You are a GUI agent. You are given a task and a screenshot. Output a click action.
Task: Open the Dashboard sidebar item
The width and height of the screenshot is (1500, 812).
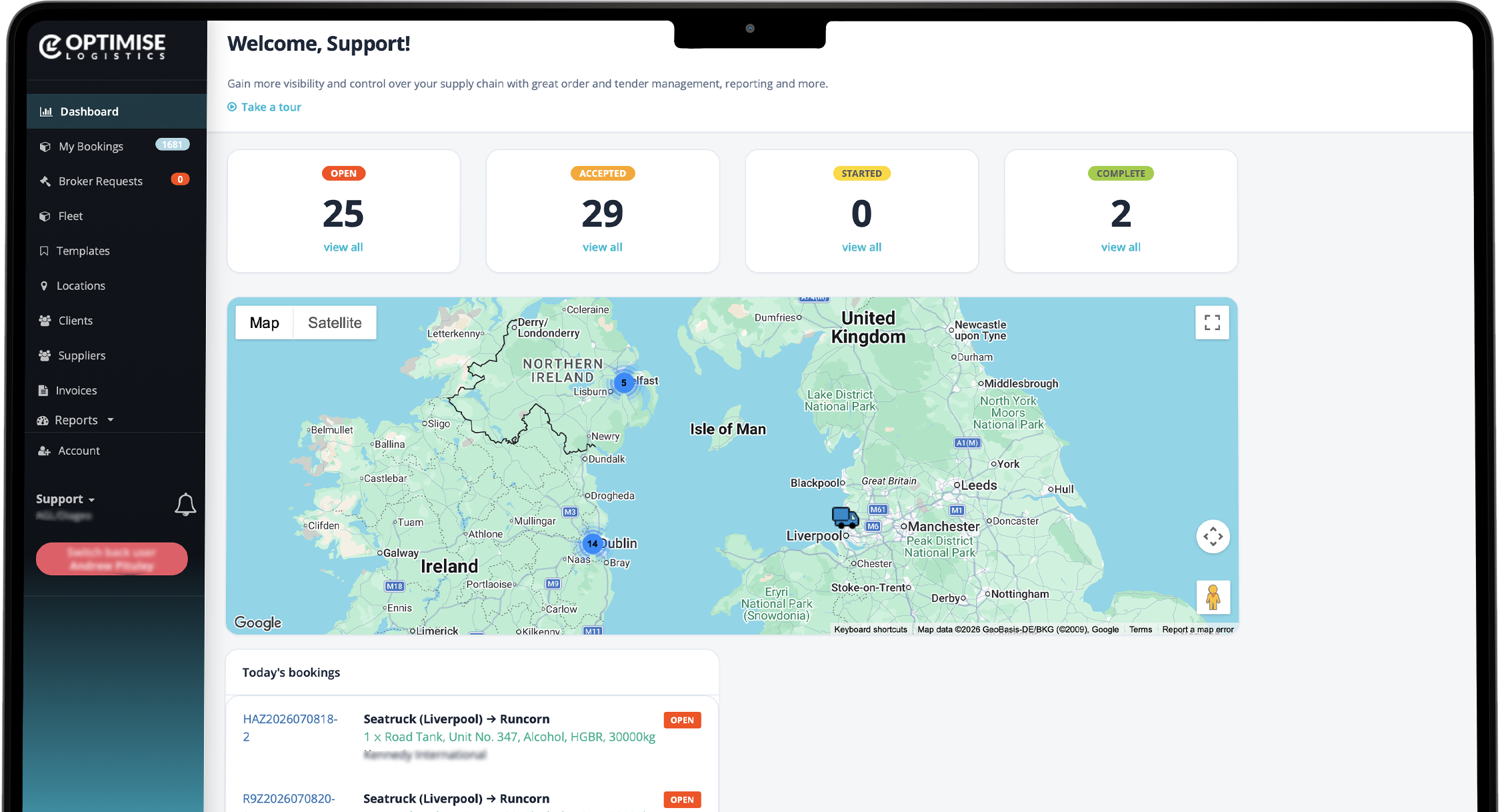pos(116,111)
